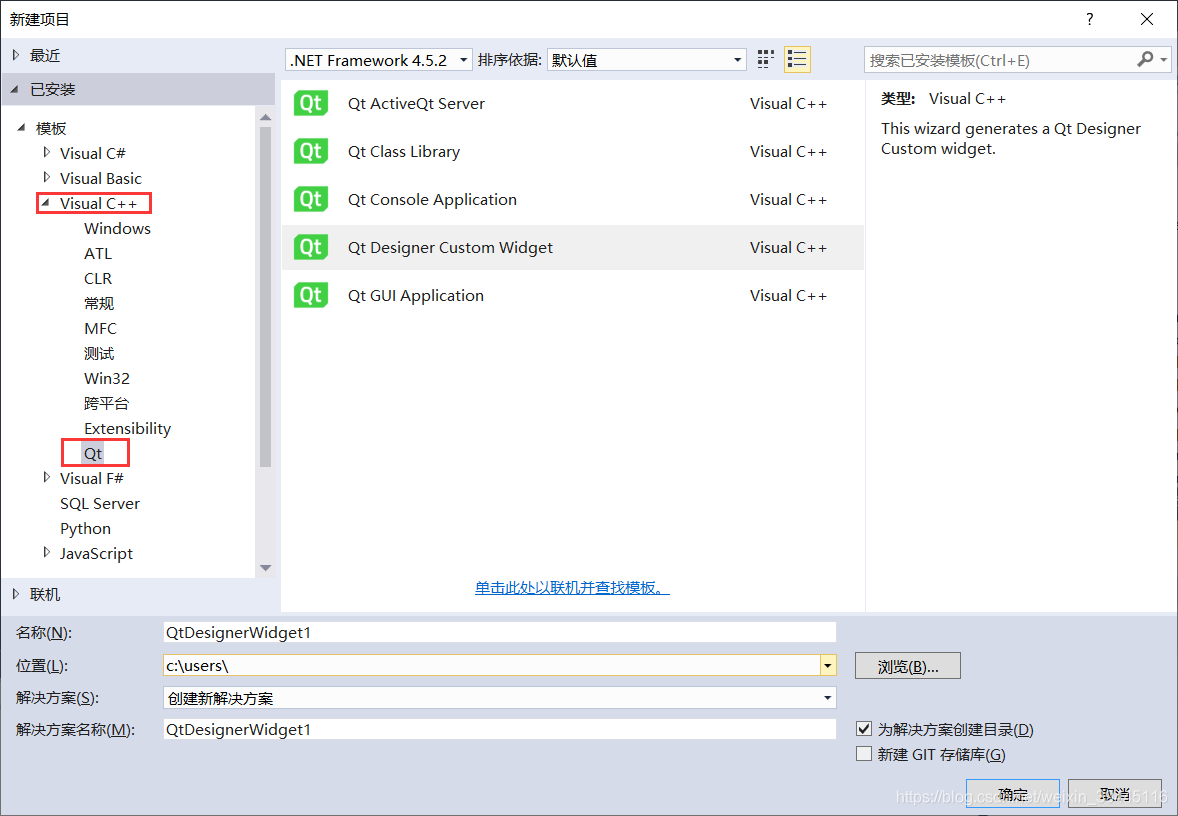Choose the Qt ActiveQt Server template

(x=572, y=104)
